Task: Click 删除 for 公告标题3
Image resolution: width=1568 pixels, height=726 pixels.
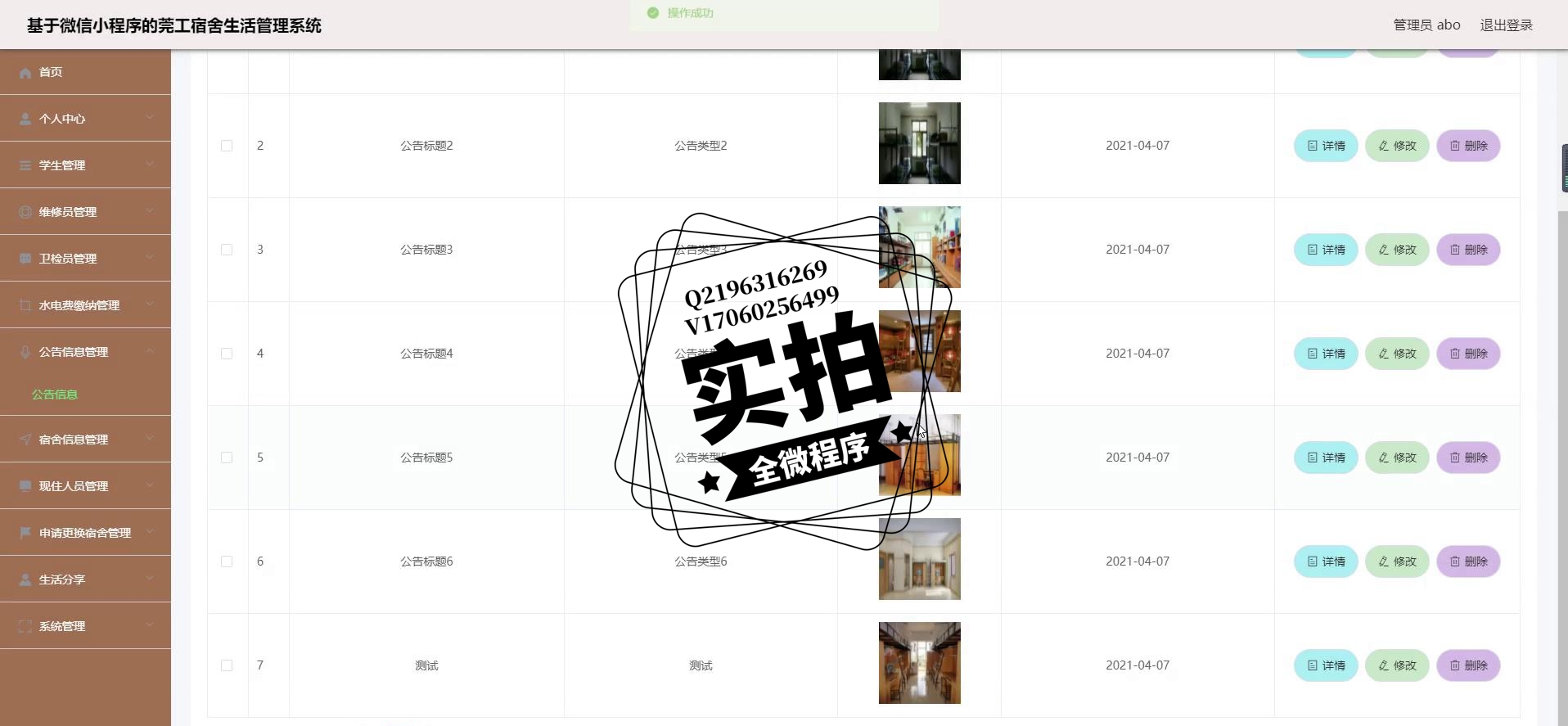Action: point(1468,250)
